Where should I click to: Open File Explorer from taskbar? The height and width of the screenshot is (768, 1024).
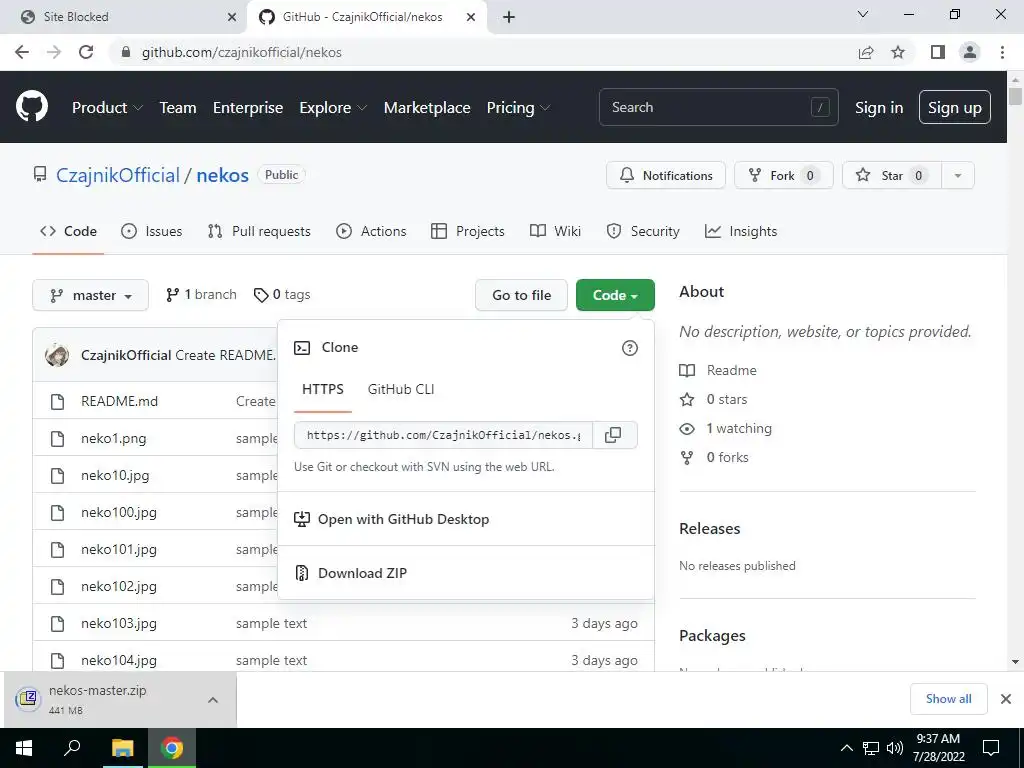point(122,748)
